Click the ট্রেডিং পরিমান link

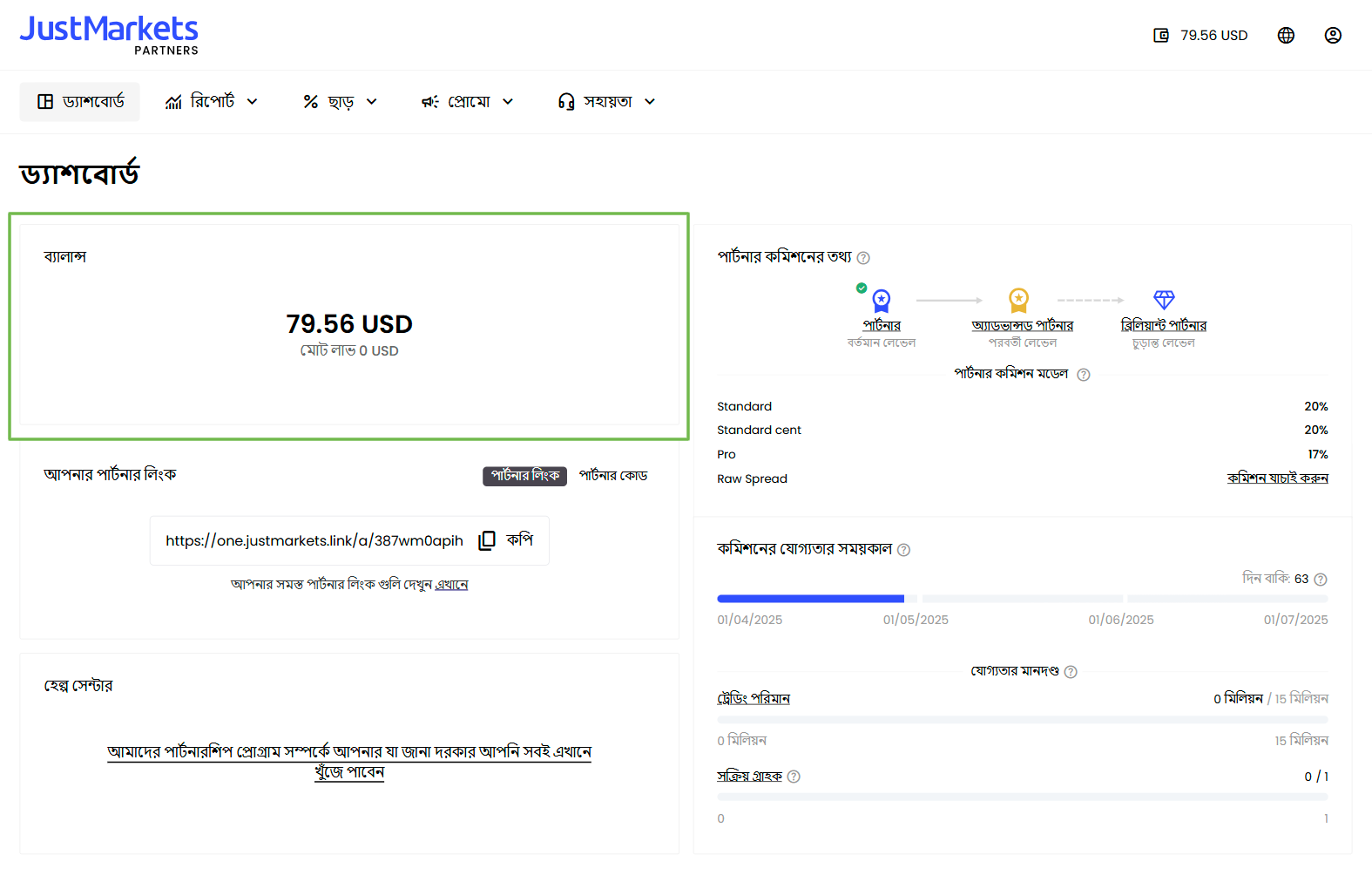point(754,699)
